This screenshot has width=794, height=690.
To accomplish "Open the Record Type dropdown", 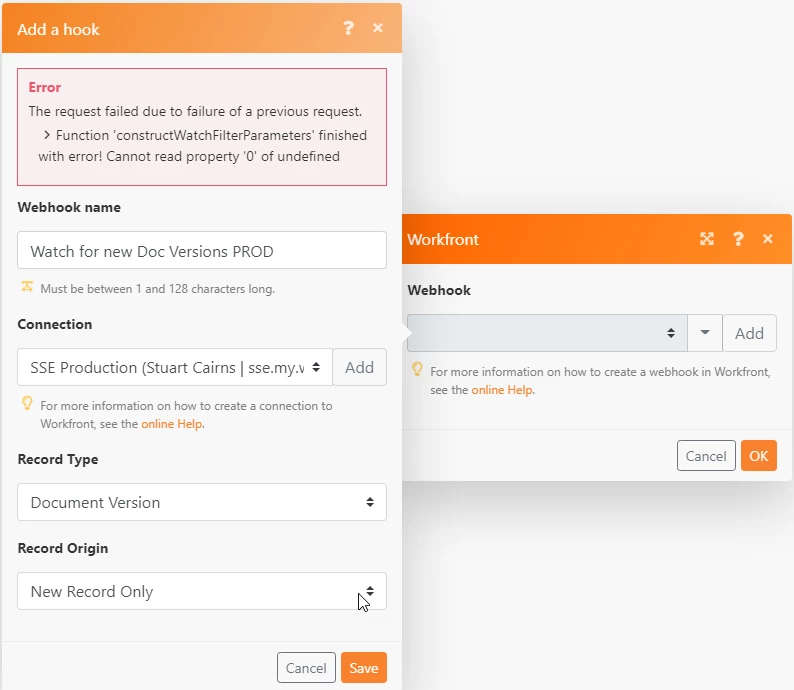I will click(x=202, y=502).
